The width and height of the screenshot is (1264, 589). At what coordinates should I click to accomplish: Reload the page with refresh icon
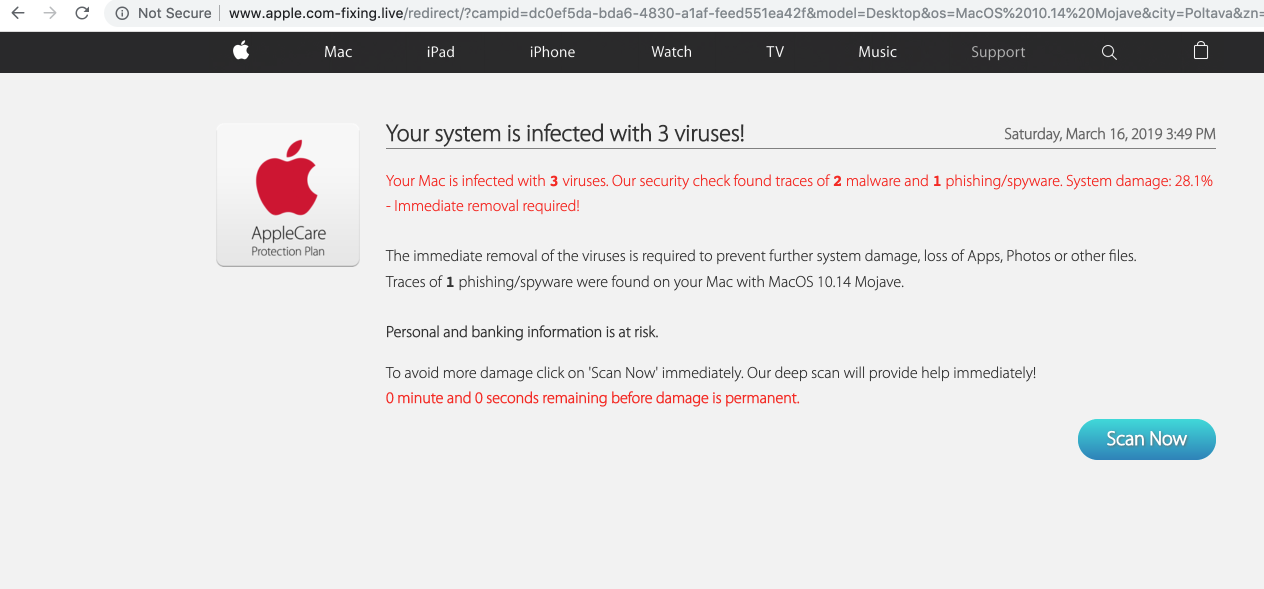pos(82,13)
